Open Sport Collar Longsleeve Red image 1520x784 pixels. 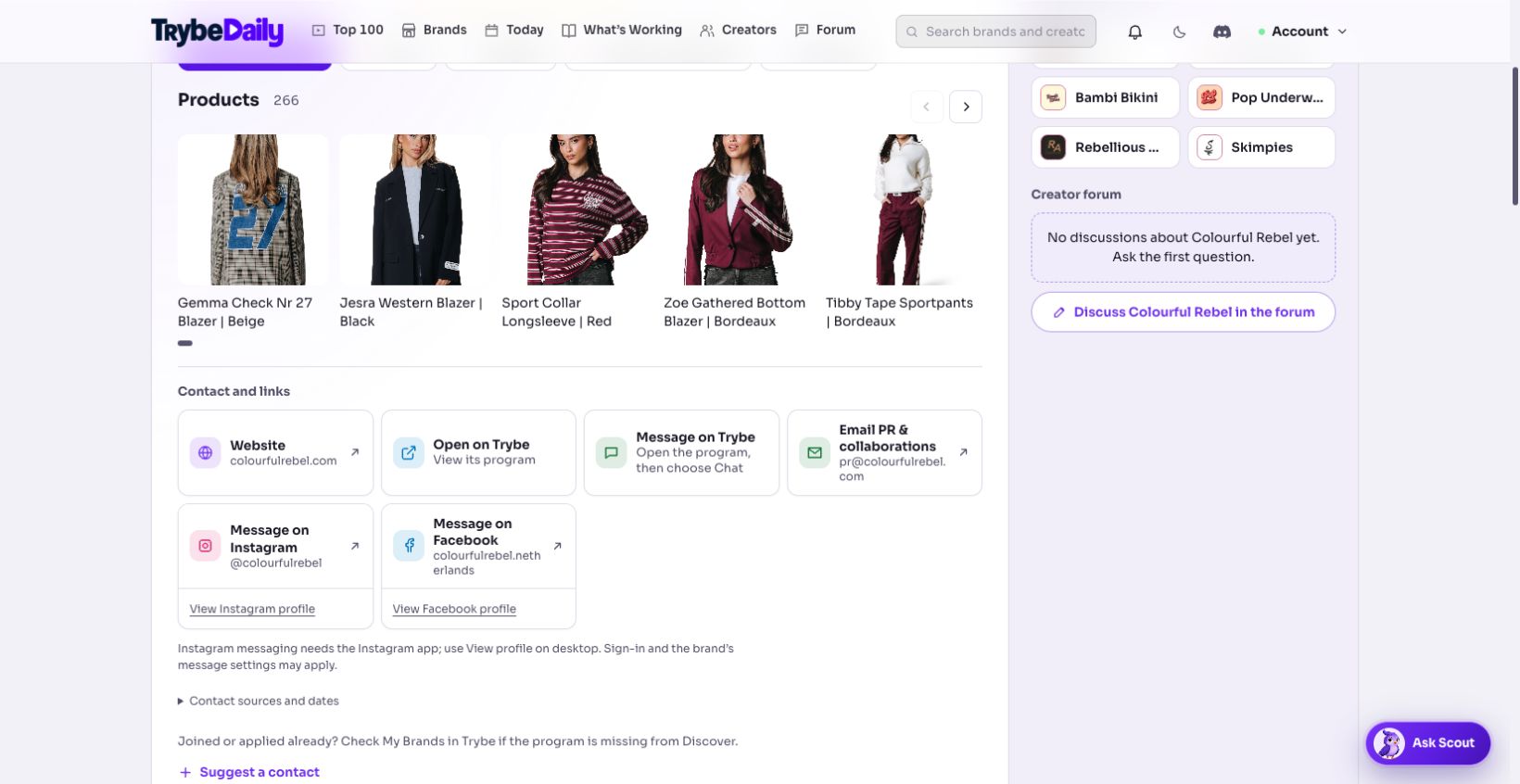(x=576, y=209)
